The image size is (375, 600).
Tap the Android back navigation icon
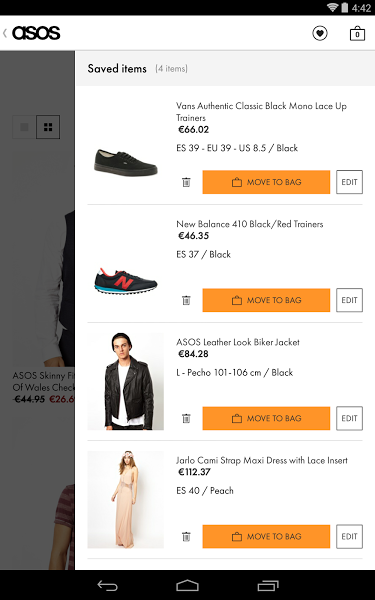tap(108, 585)
